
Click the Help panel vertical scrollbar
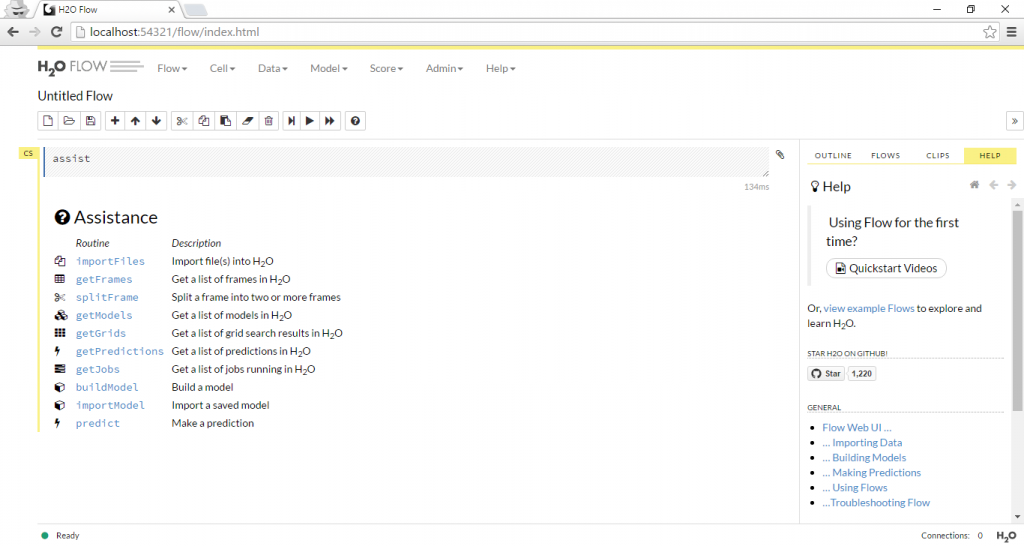coord(1017,311)
